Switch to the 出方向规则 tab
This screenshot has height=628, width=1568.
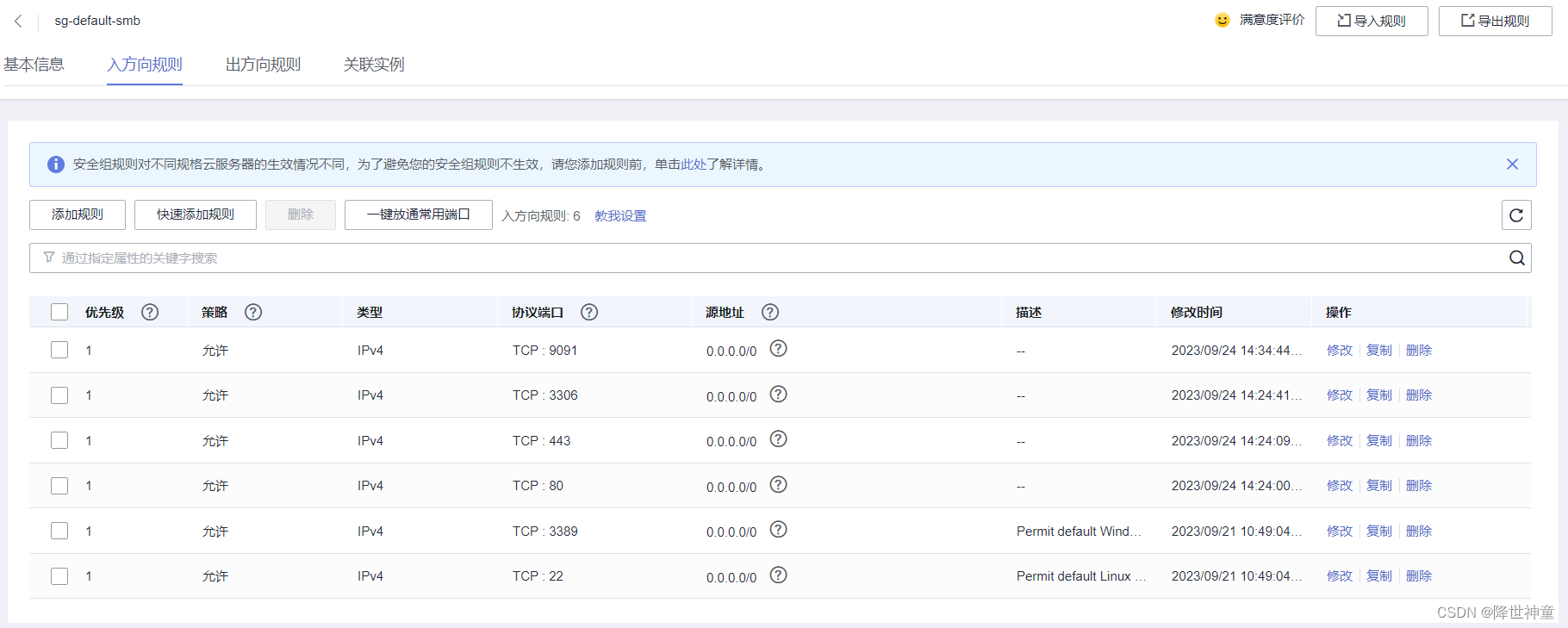coord(263,65)
